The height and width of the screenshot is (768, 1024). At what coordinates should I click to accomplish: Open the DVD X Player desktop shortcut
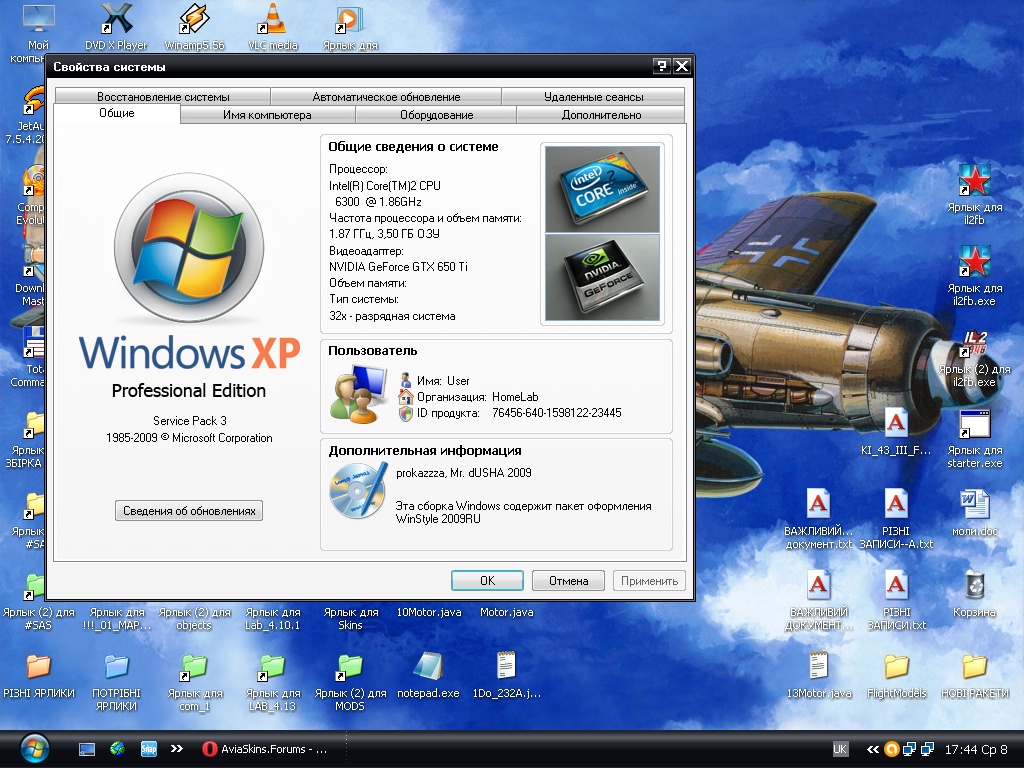116,19
